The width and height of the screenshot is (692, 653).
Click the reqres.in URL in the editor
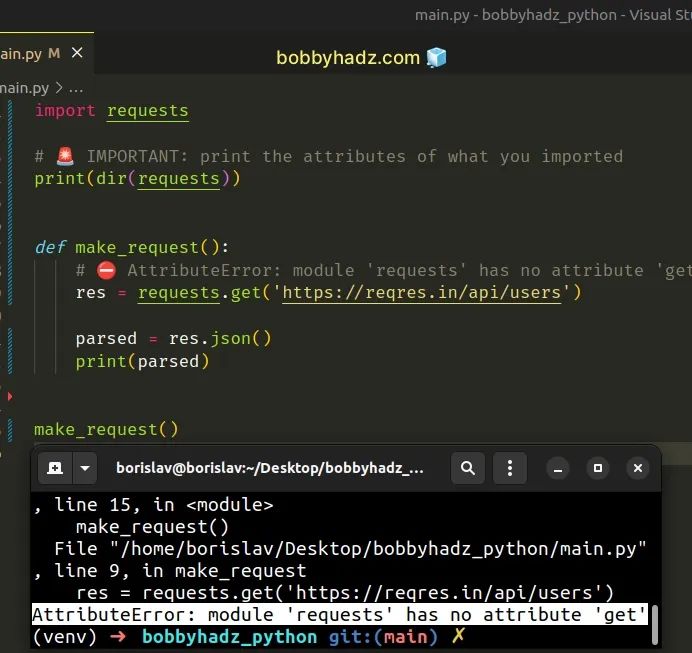click(x=421, y=293)
